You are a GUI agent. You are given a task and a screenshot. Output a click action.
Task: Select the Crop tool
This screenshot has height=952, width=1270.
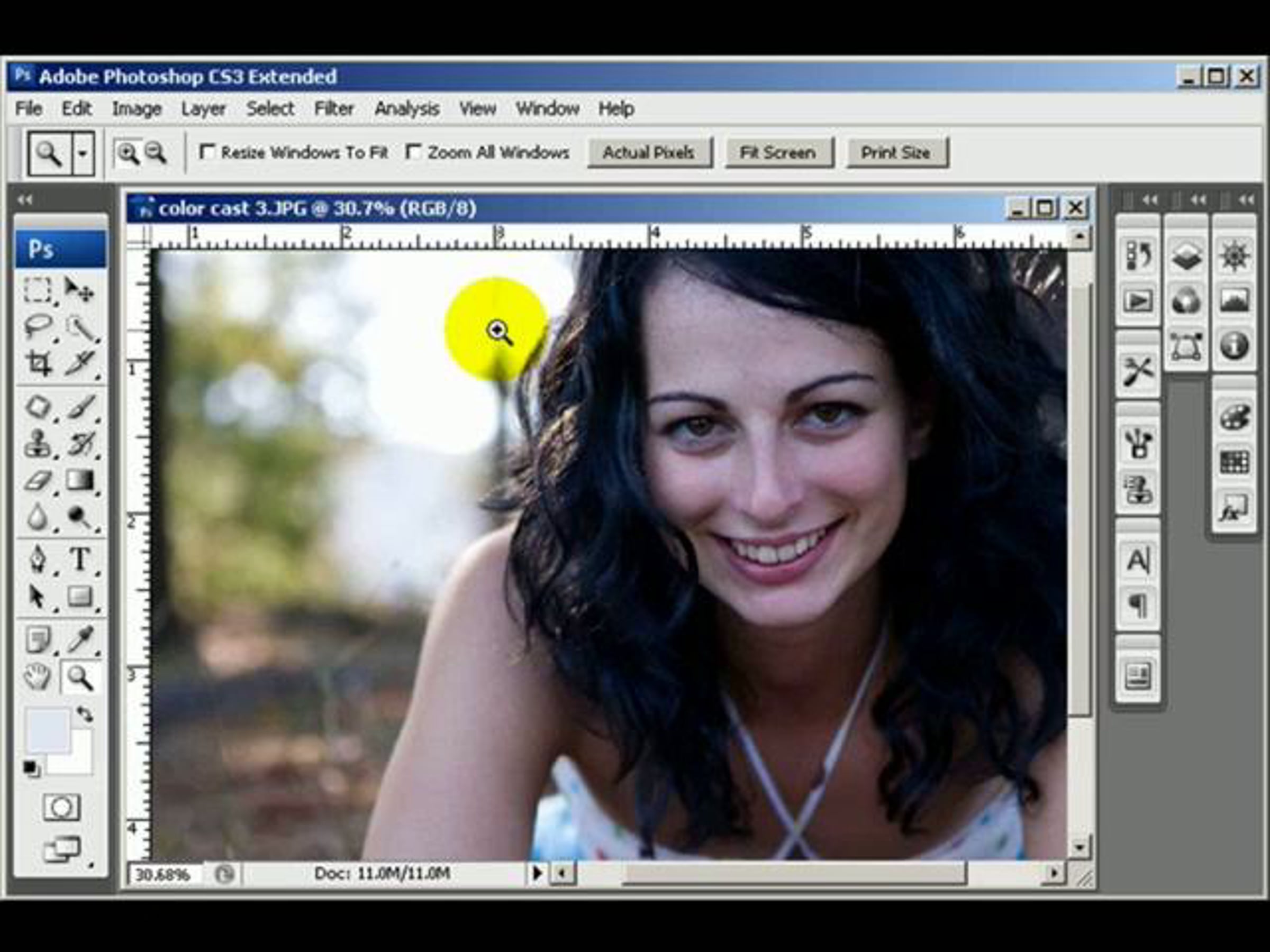coord(39,363)
